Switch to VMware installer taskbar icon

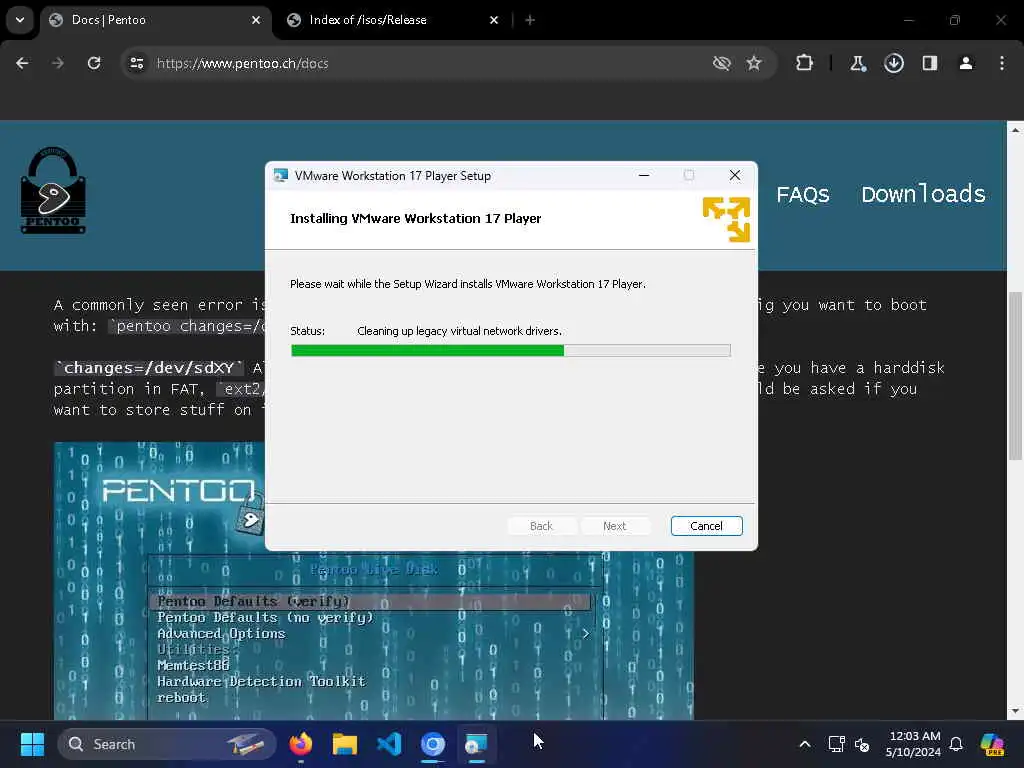(477, 744)
